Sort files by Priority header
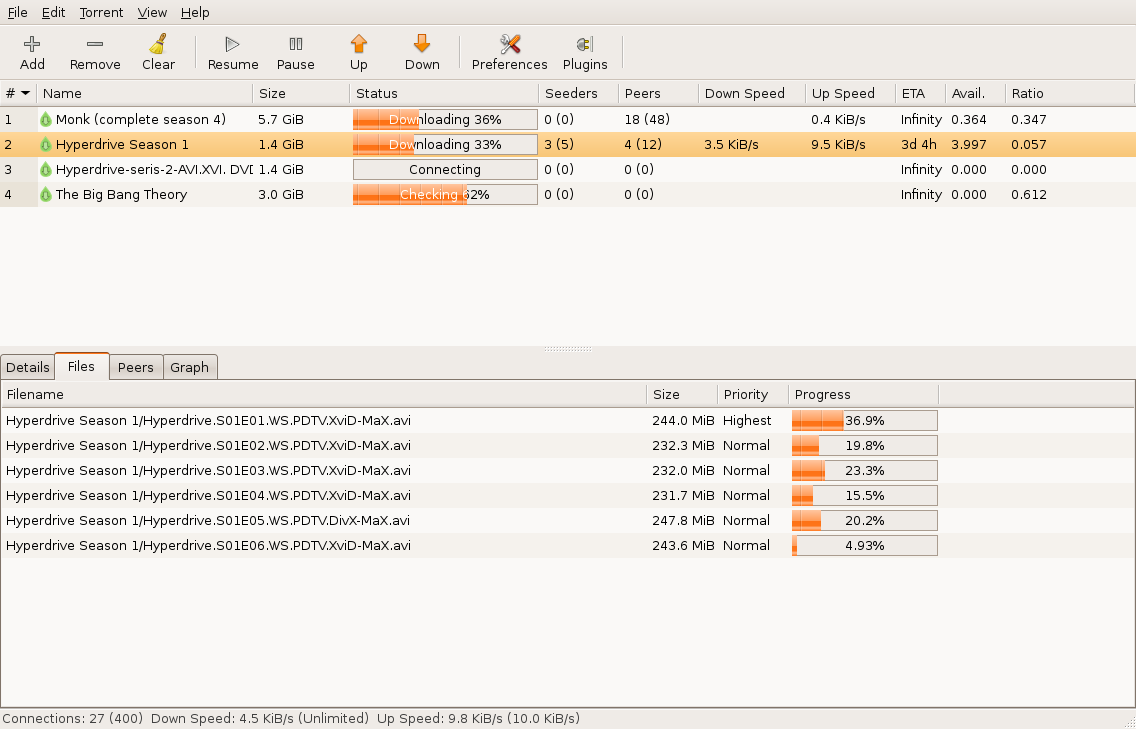 coord(752,394)
